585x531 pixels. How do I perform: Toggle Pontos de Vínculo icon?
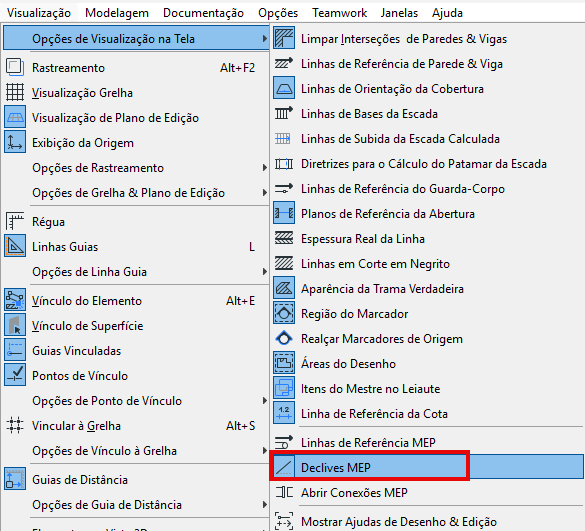(15, 375)
